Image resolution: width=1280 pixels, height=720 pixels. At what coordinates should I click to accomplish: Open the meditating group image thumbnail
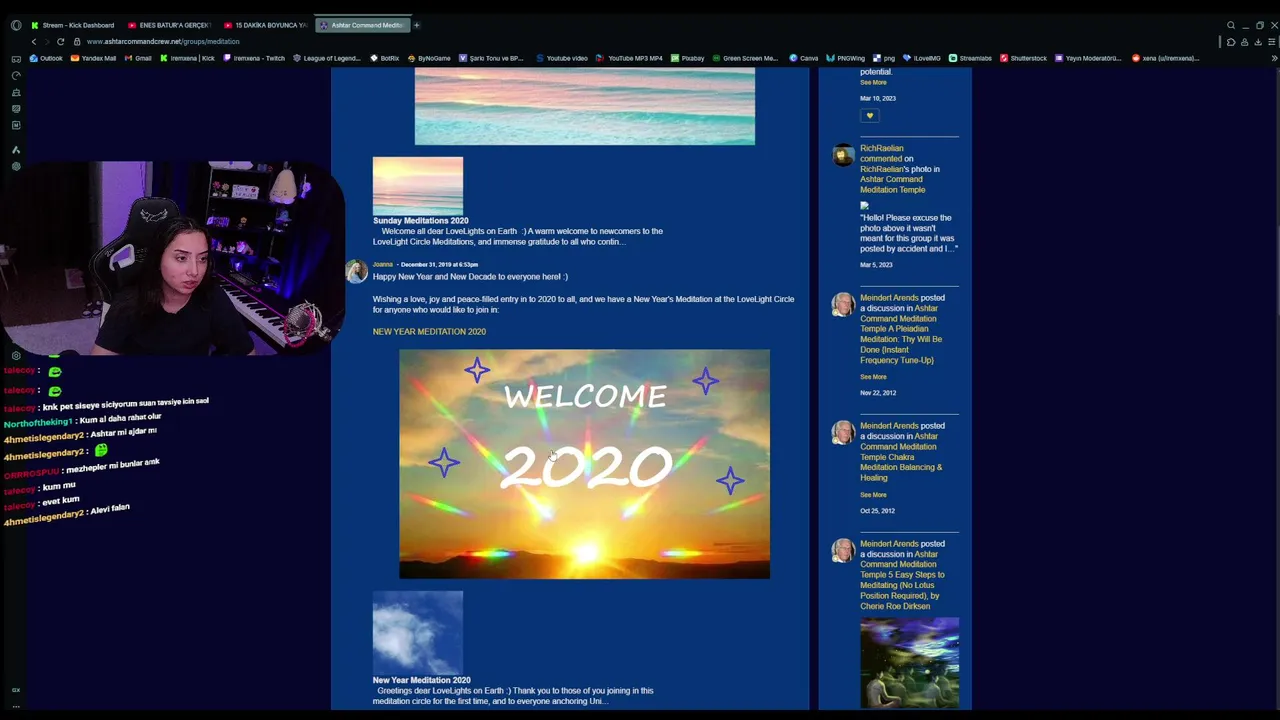pyautogui.click(x=909, y=664)
